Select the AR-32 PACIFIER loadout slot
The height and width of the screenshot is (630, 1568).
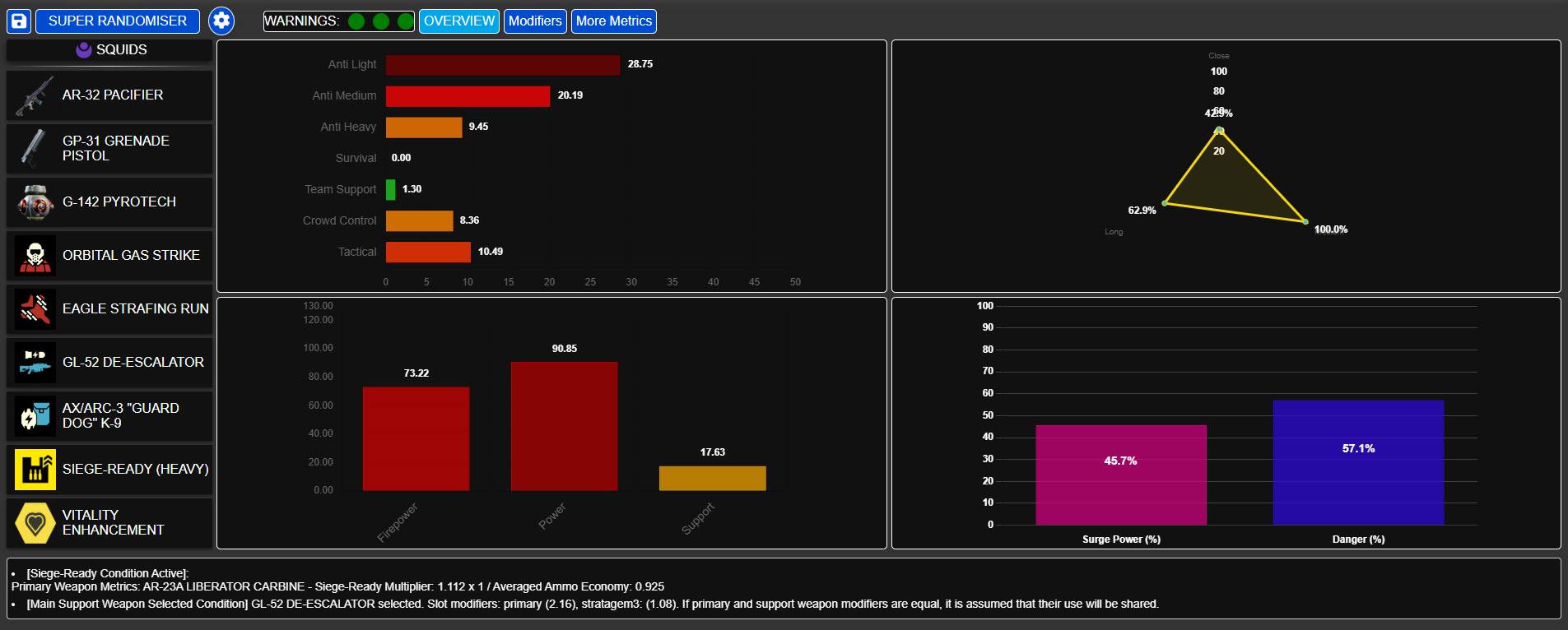pos(109,95)
